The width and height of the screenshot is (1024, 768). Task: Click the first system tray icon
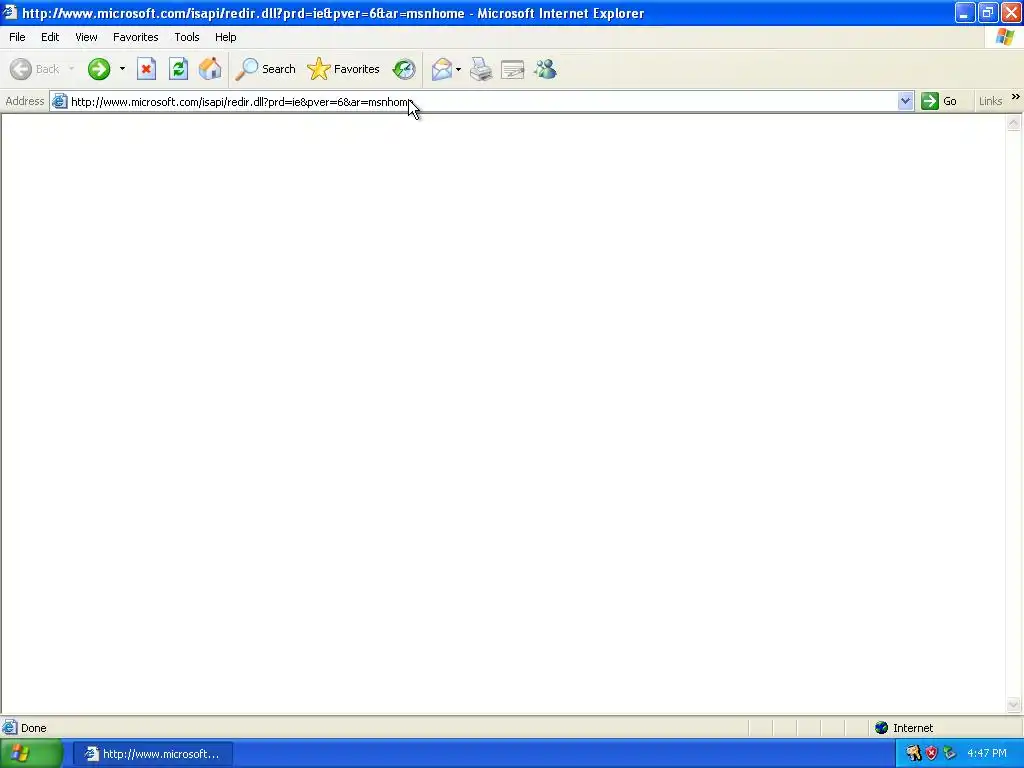coord(914,754)
